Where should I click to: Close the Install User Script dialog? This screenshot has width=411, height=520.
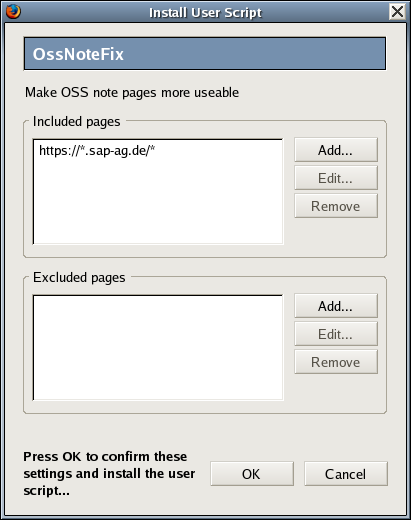[x=397, y=12]
